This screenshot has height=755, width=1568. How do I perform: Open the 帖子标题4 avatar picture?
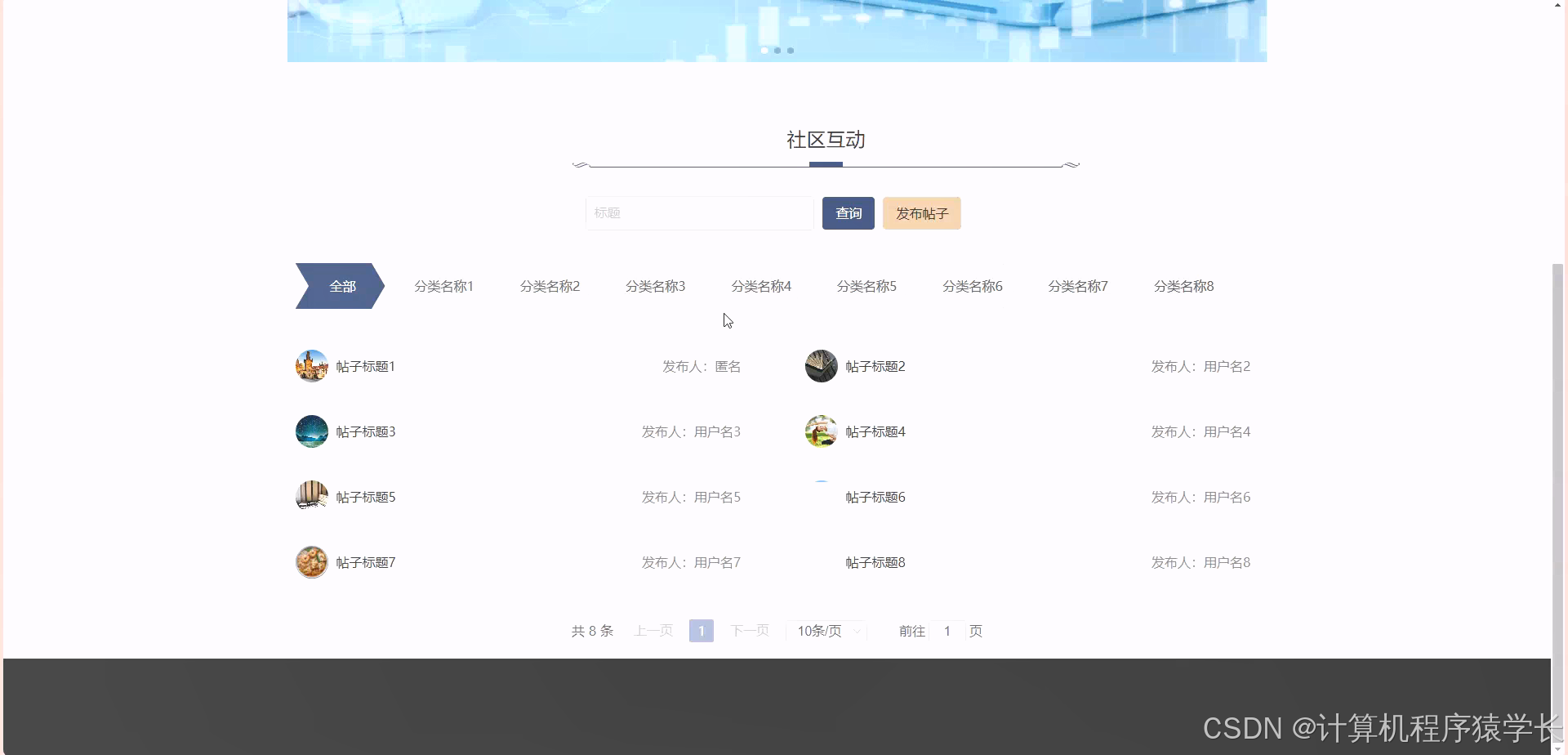(x=821, y=431)
